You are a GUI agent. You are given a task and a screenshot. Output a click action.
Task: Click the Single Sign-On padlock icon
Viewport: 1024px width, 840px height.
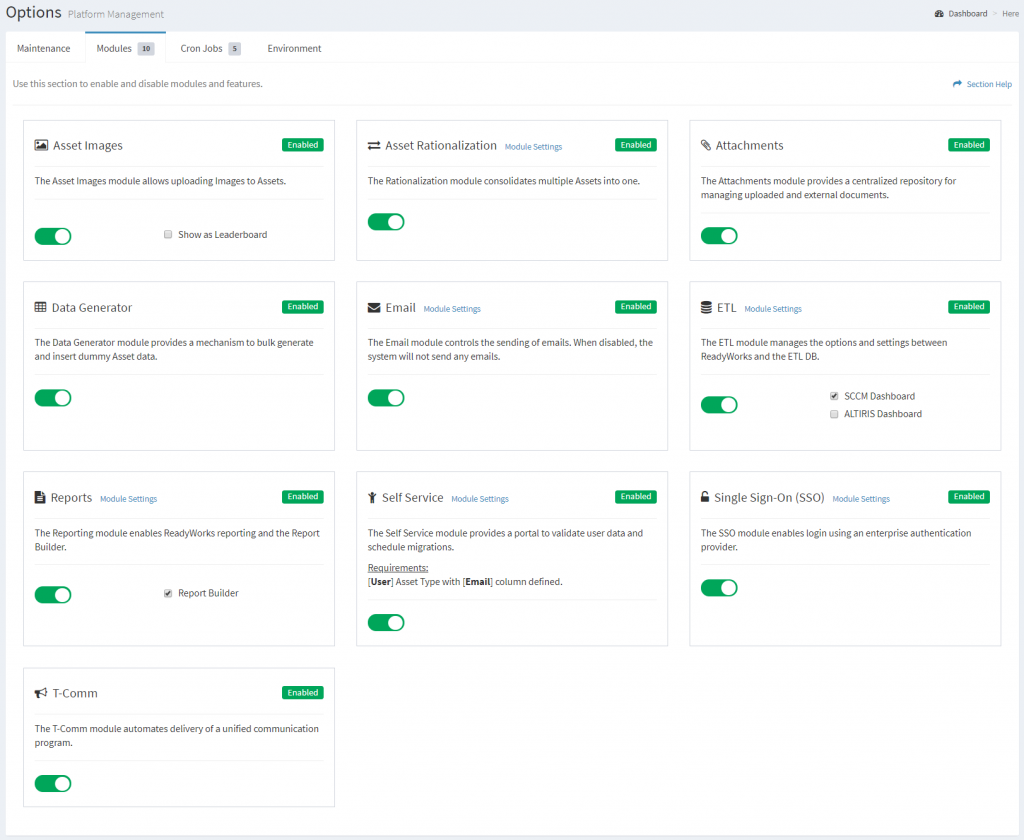tap(703, 497)
